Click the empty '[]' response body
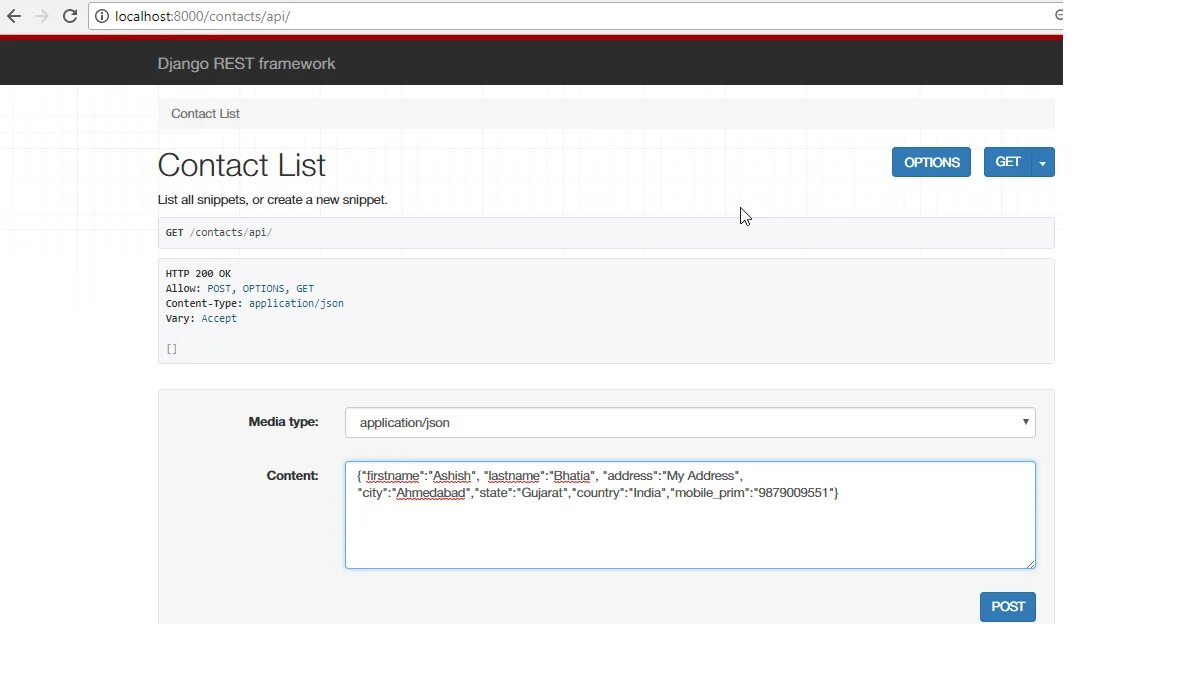 tap(172, 349)
